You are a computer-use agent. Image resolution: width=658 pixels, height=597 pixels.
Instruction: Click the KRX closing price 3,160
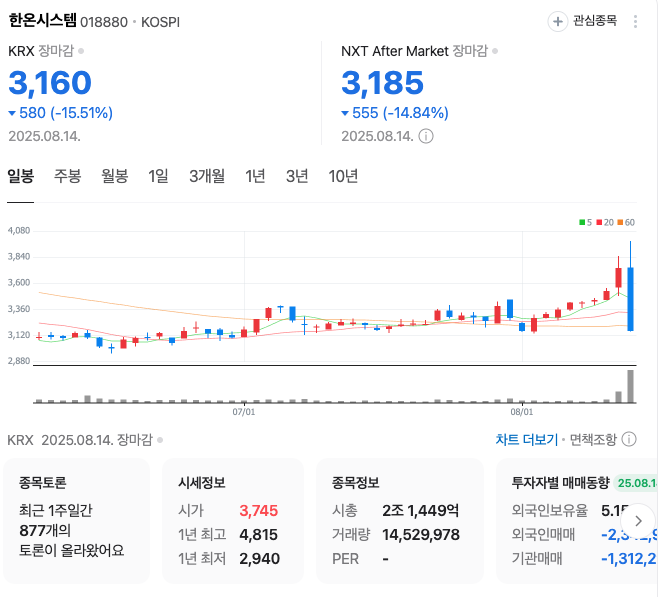[x=50, y=83]
